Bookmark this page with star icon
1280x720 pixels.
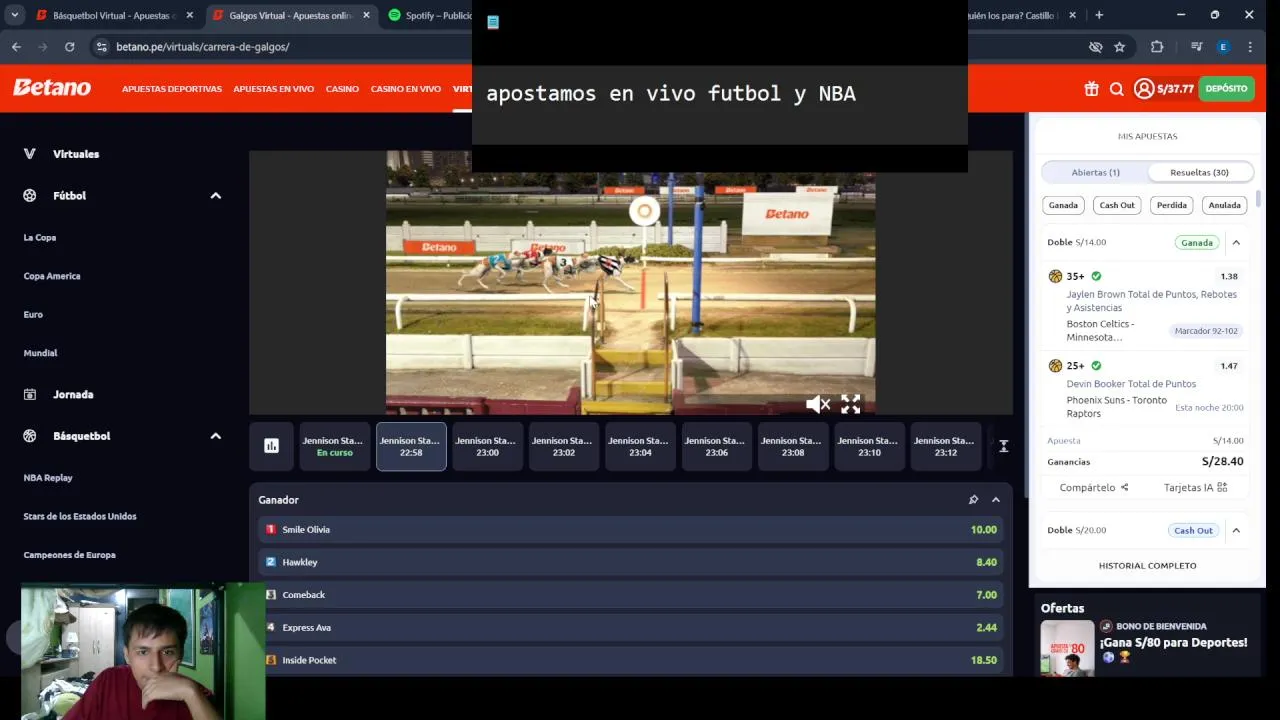click(x=1119, y=47)
